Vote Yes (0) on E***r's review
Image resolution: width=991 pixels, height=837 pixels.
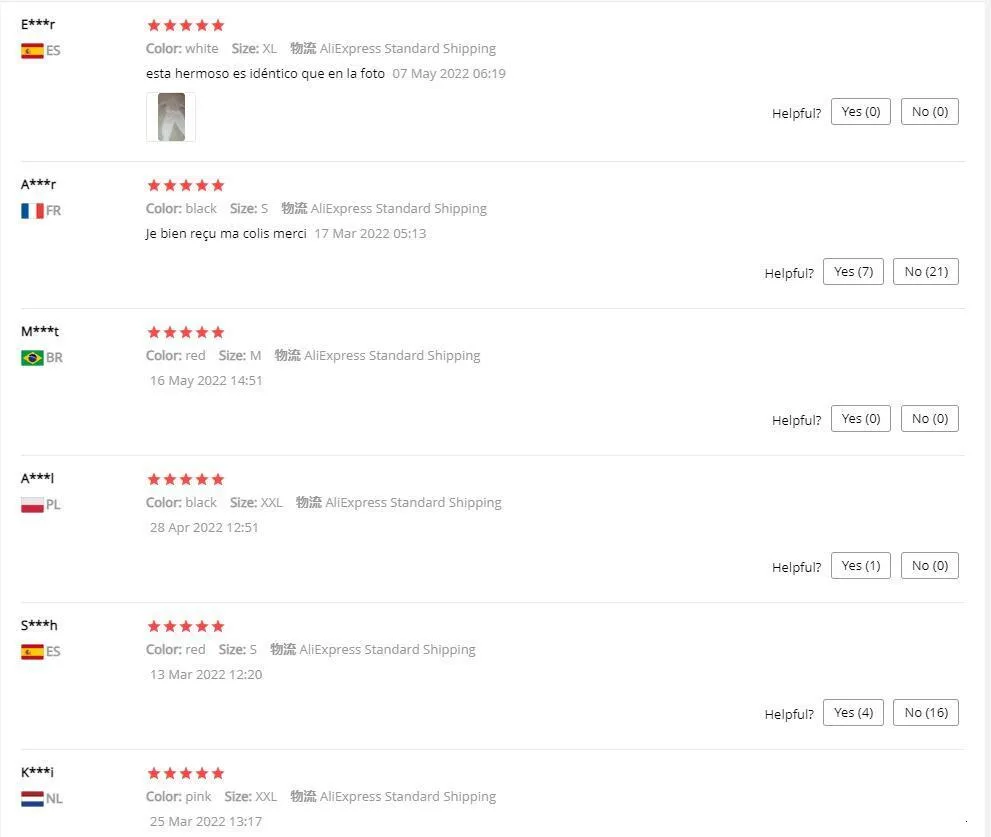tap(860, 112)
